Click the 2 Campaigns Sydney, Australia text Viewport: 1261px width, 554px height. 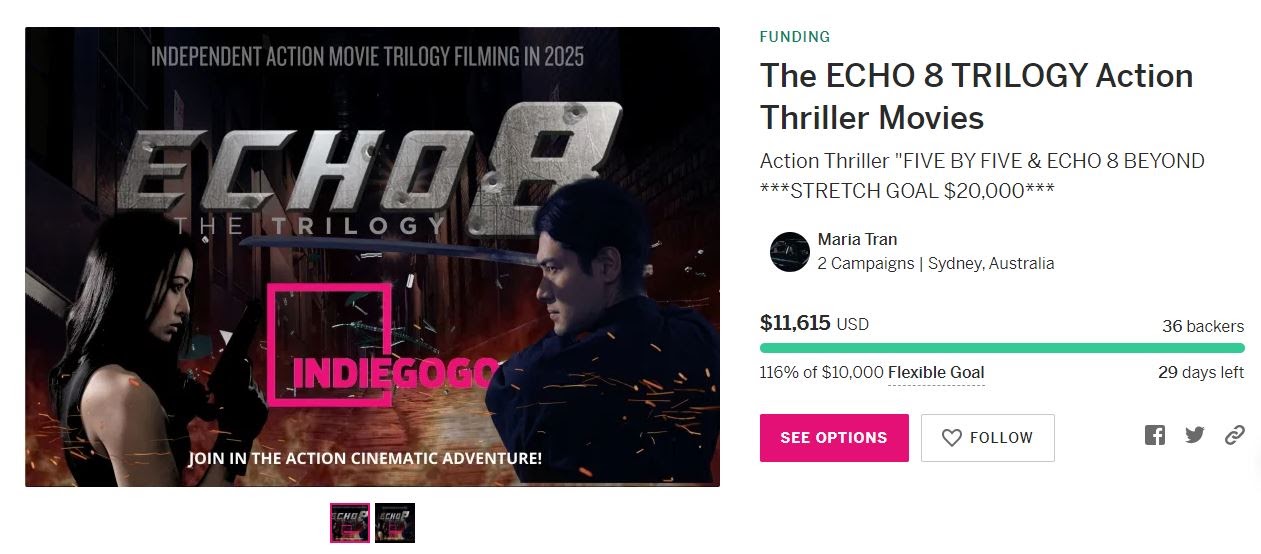click(x=936, y=264)
